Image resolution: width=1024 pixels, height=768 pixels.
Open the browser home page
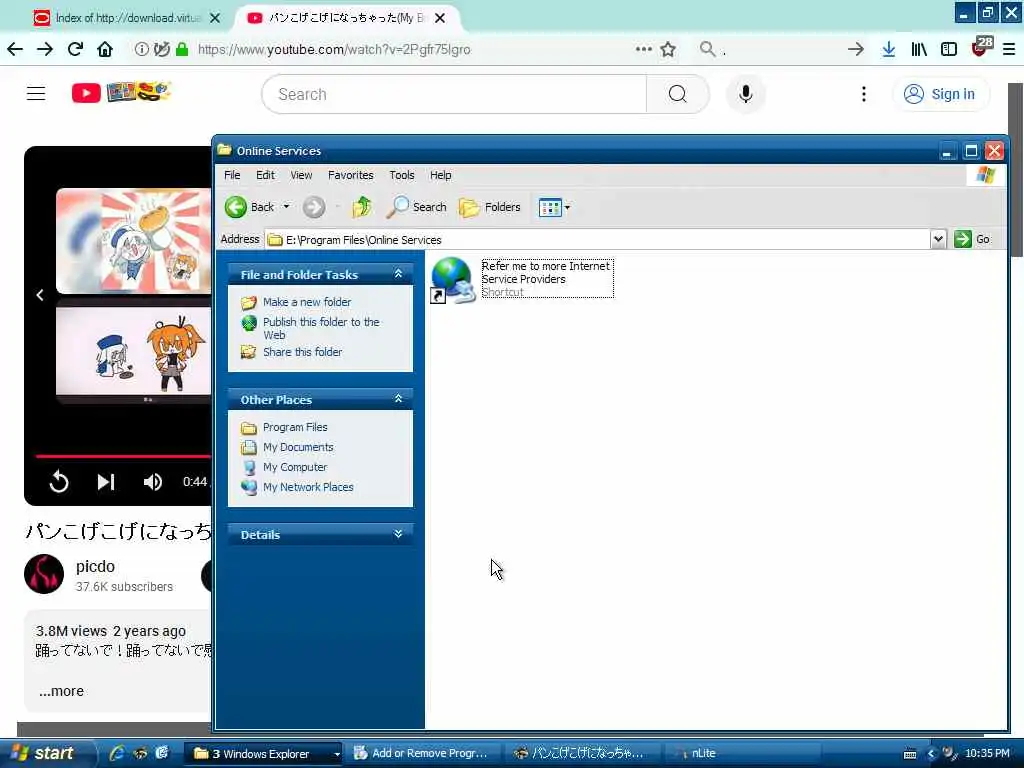pos(104,49)
